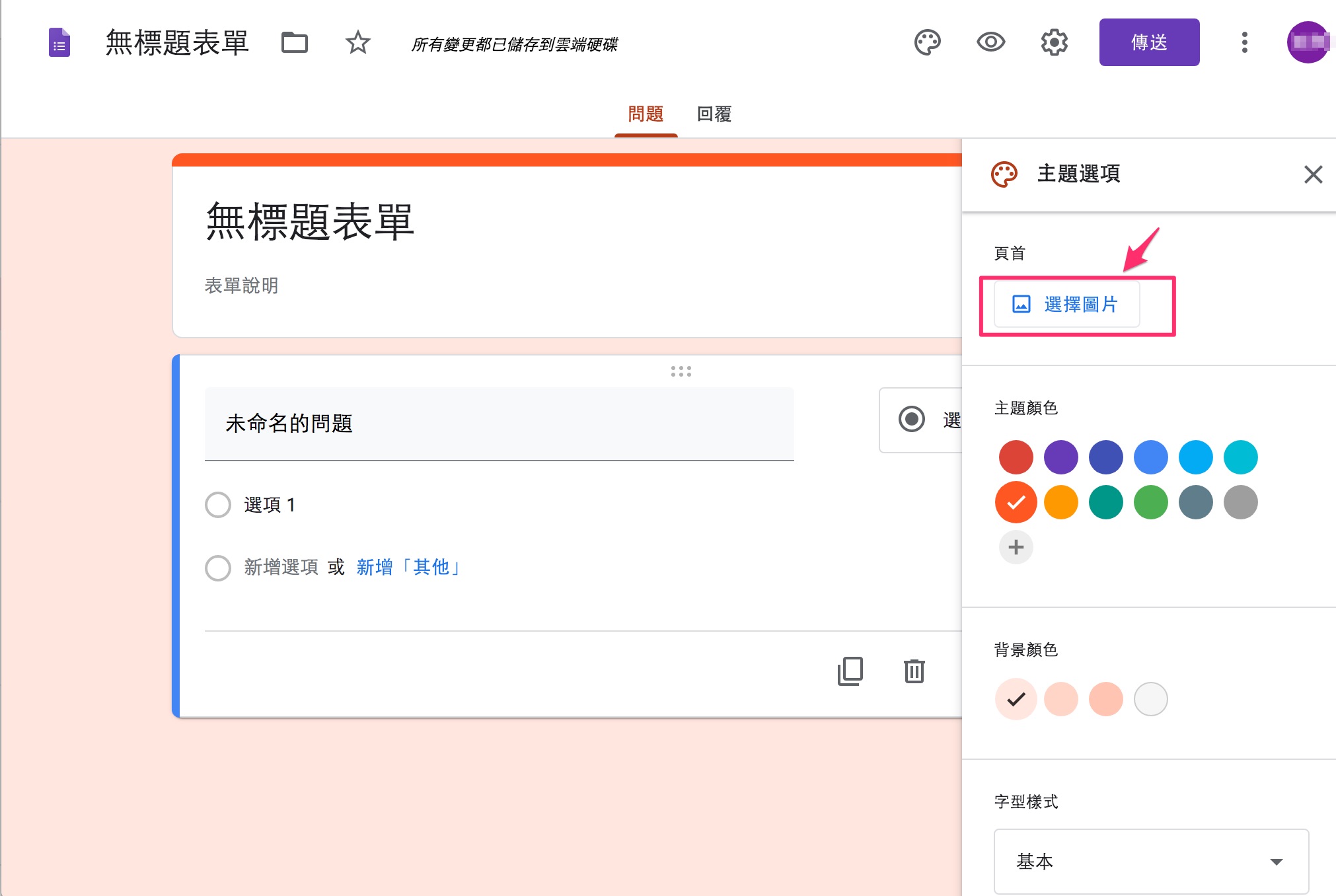Select the cyan theme color

click(1240, 457)
